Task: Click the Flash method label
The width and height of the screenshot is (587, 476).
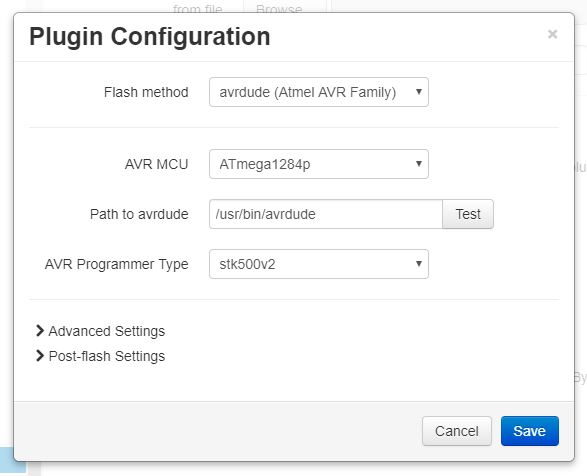Action: 146,92
